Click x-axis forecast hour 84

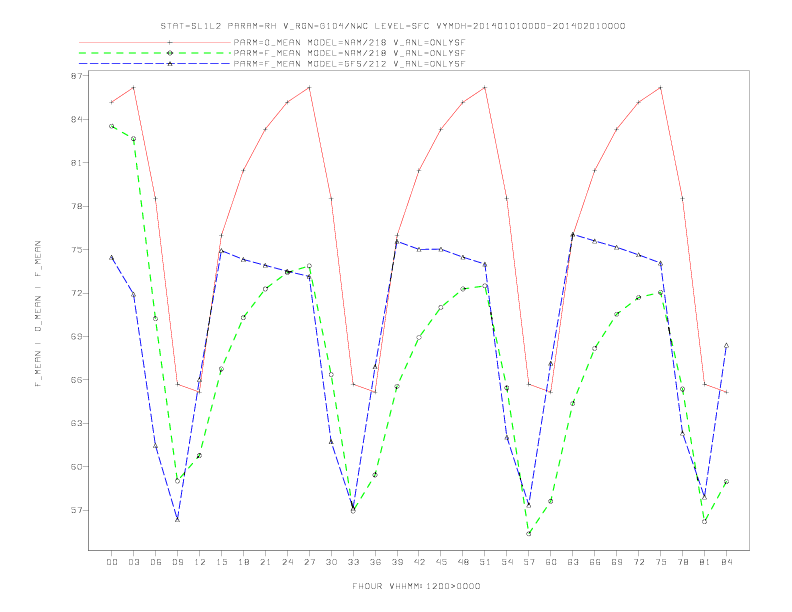tap(727, 562)
